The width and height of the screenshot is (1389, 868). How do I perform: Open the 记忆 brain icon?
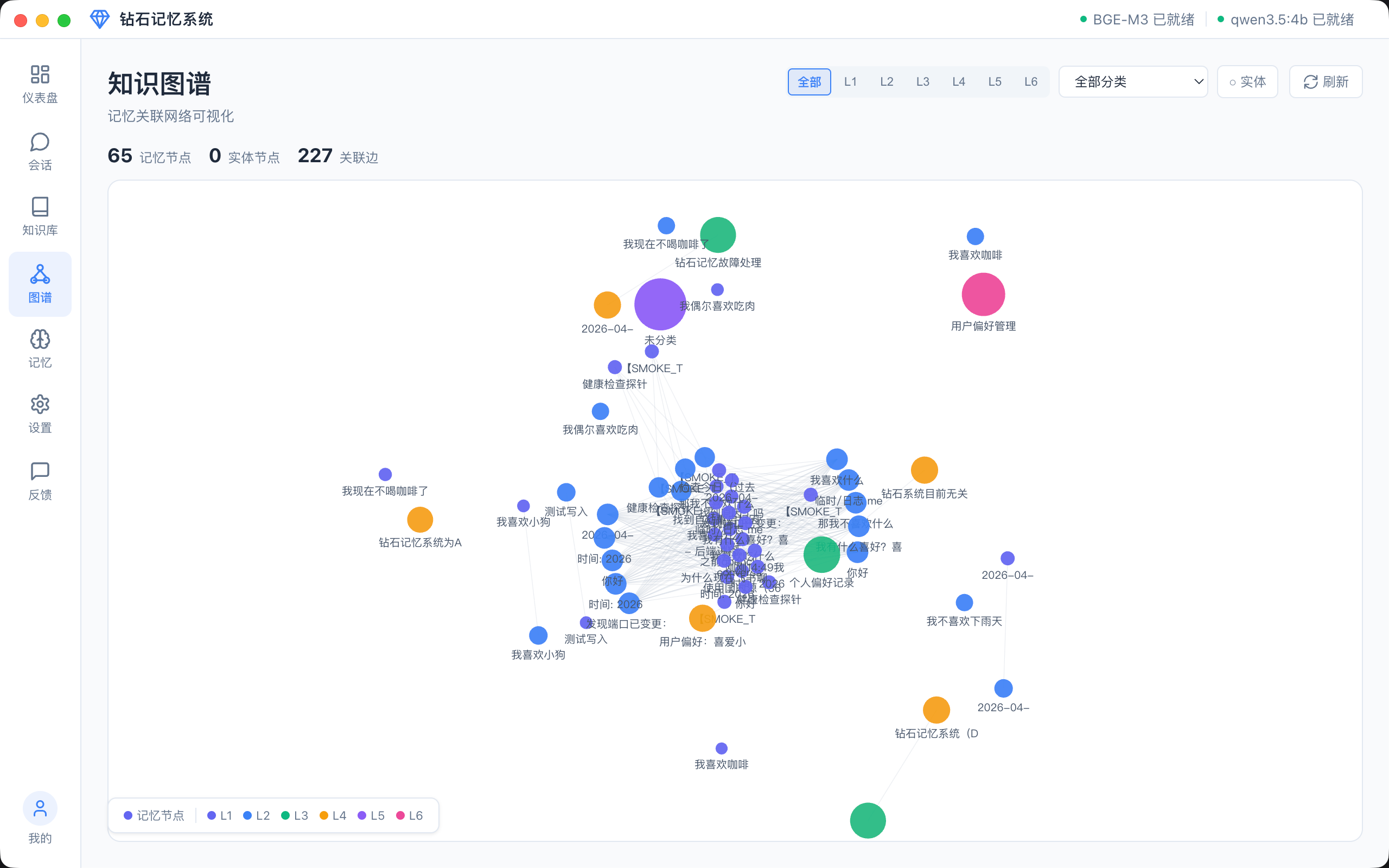coord(40,340)
